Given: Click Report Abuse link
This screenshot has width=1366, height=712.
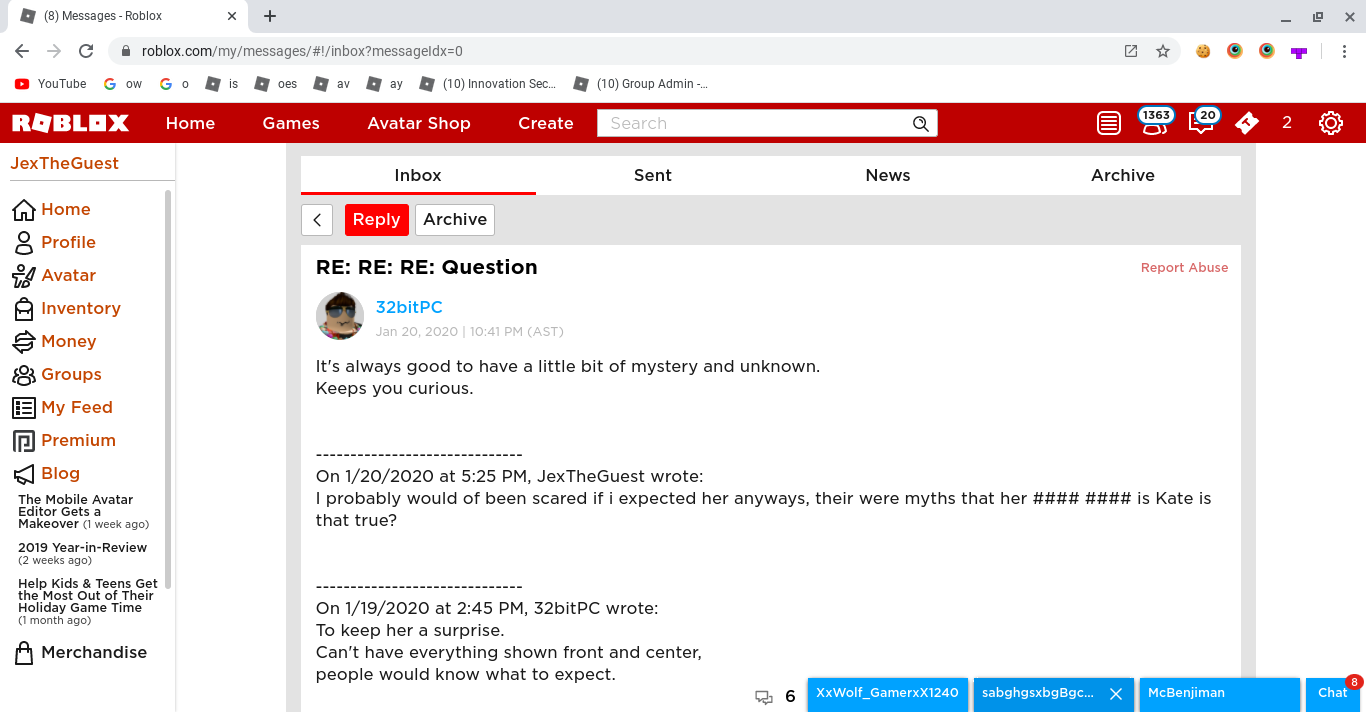Looking at the screenshot, I should tap(1184, 268).
